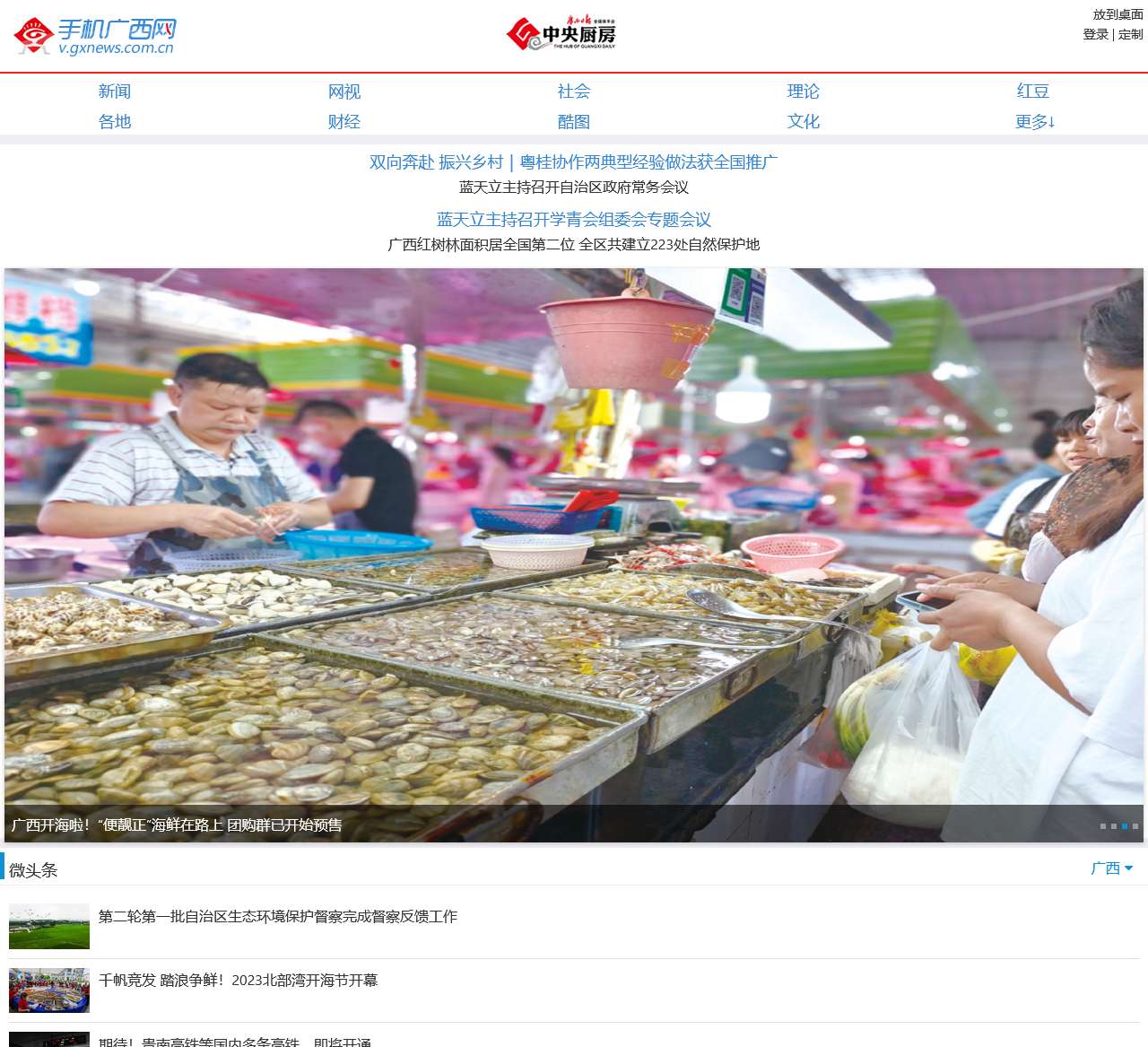1148x1047 pixels.
Task: Open the 新闻 section
Action: pos(114,91)
